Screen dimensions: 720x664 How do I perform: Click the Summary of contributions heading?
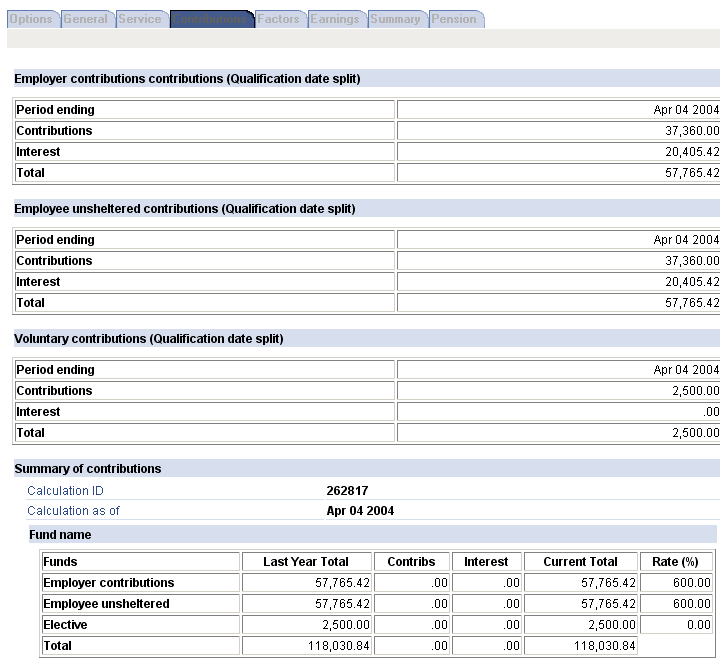point(88,469)
